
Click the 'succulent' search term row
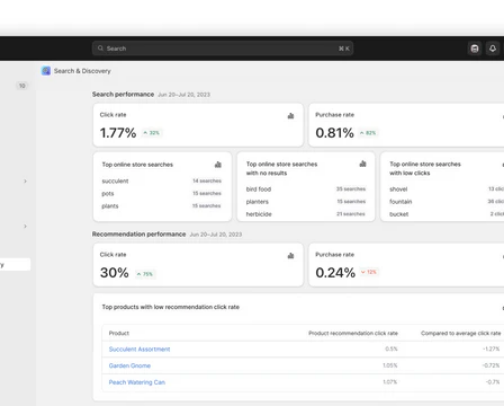click(162, 181)
